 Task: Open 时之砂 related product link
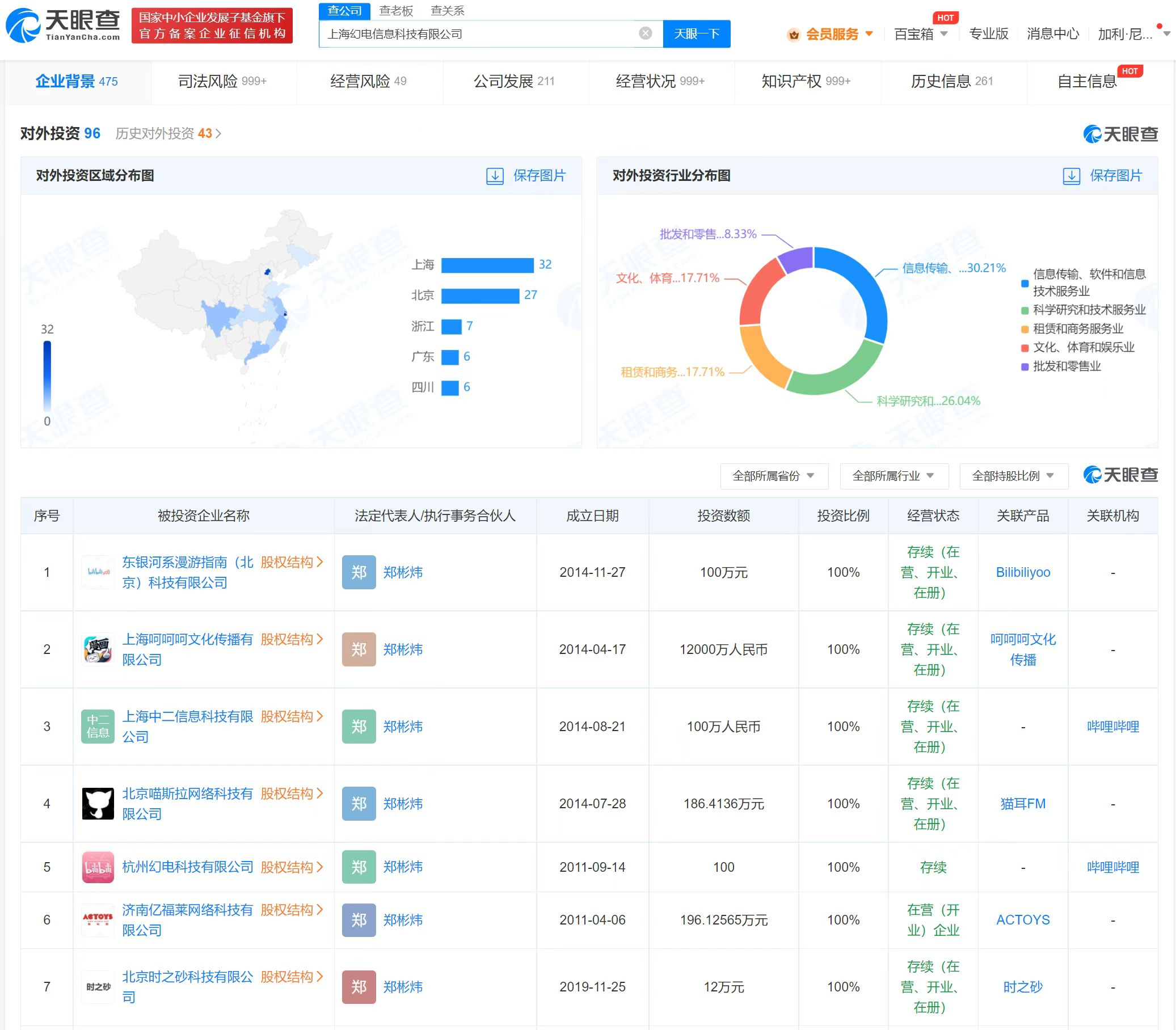[x=1023, y=987]
